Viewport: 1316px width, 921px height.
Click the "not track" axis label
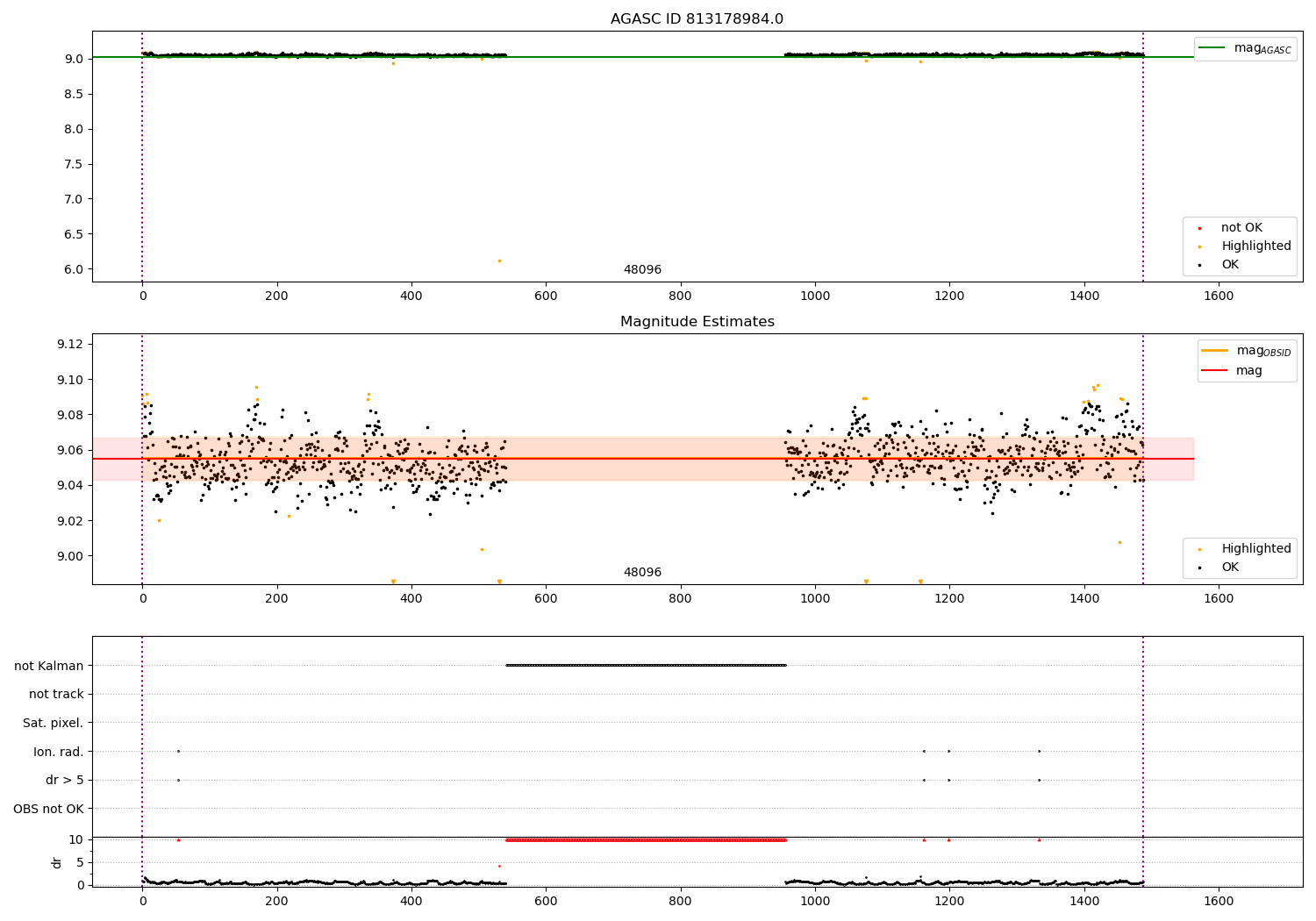pyautogui.click(x=56, y=694)
